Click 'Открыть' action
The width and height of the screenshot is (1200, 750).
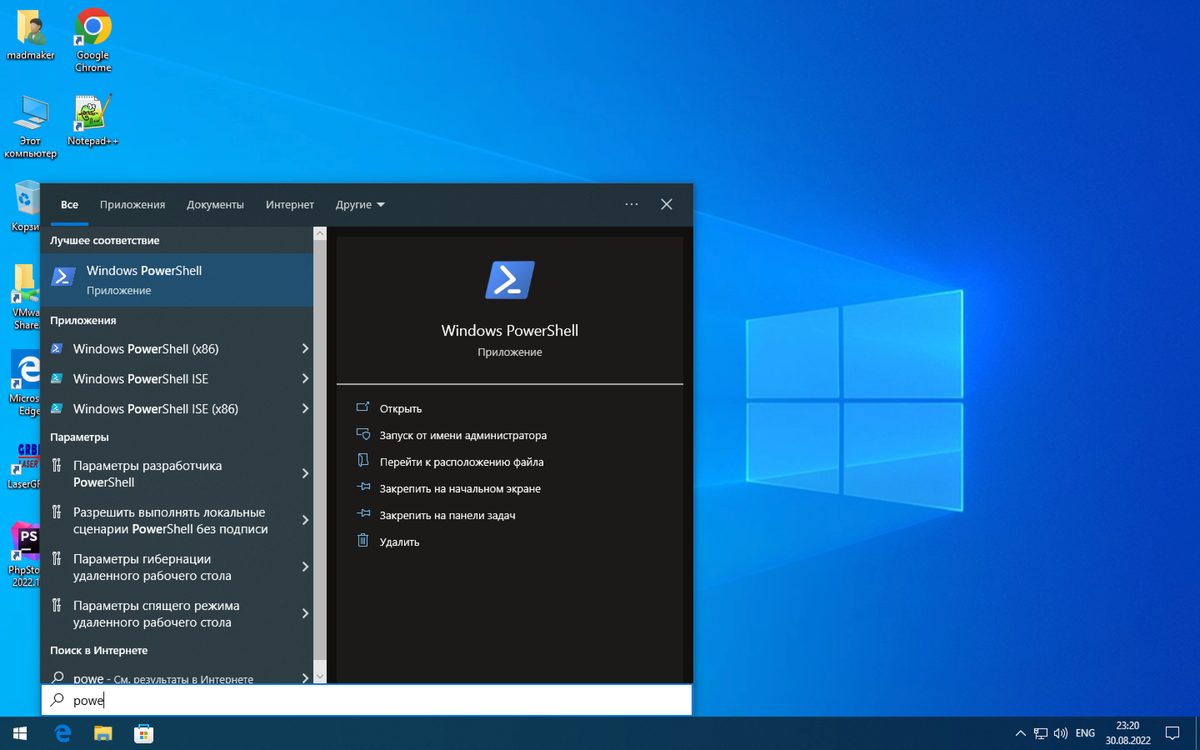[x=401, y=408]
